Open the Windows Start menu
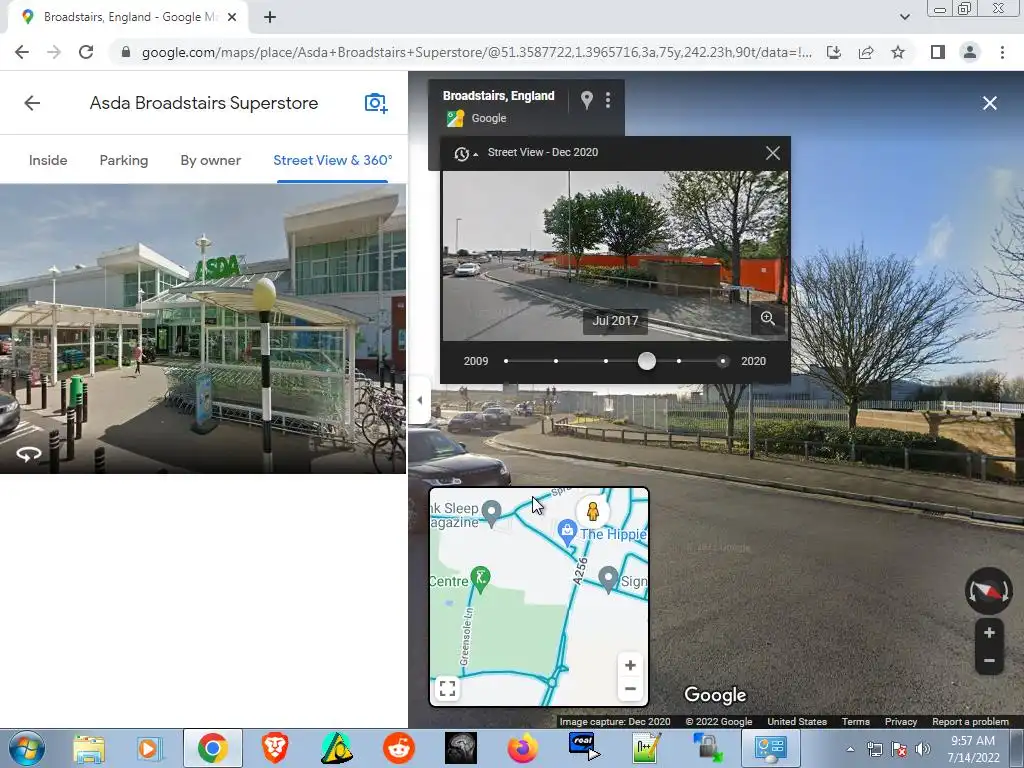1024x768 pixels. tap(26, 748)
